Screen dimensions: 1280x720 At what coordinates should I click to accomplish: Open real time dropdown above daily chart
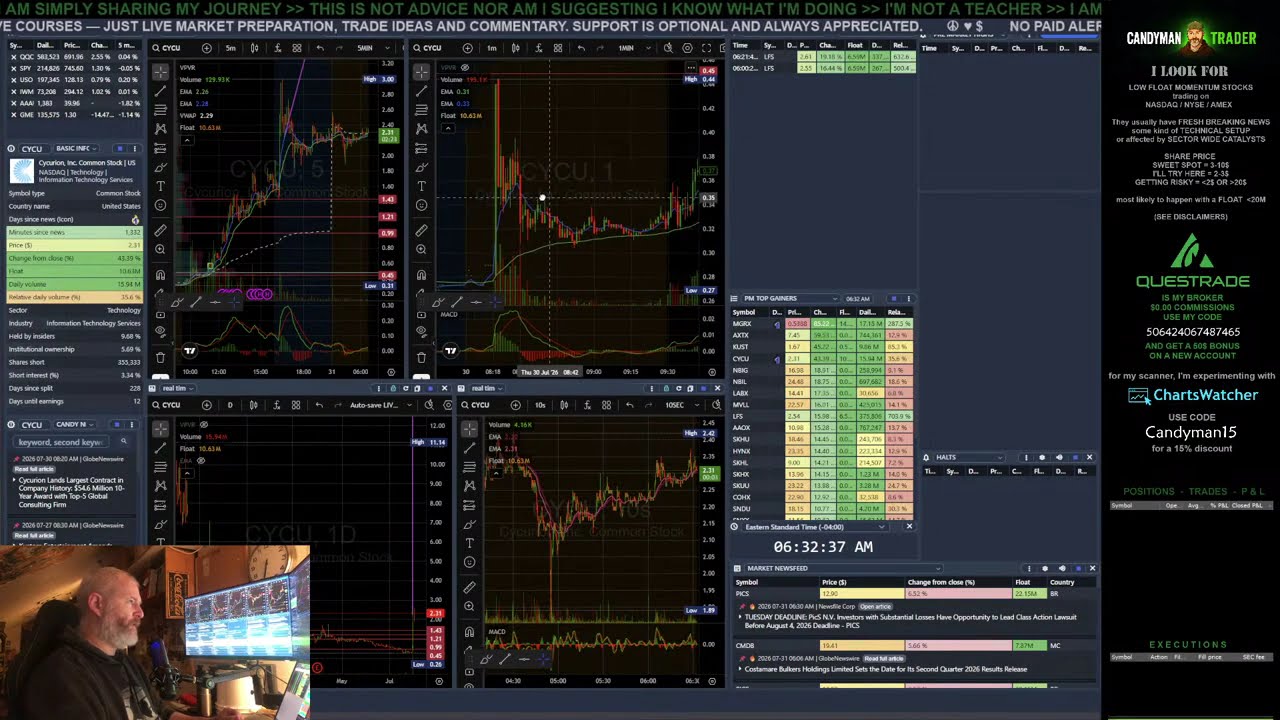tap(178, 388)
